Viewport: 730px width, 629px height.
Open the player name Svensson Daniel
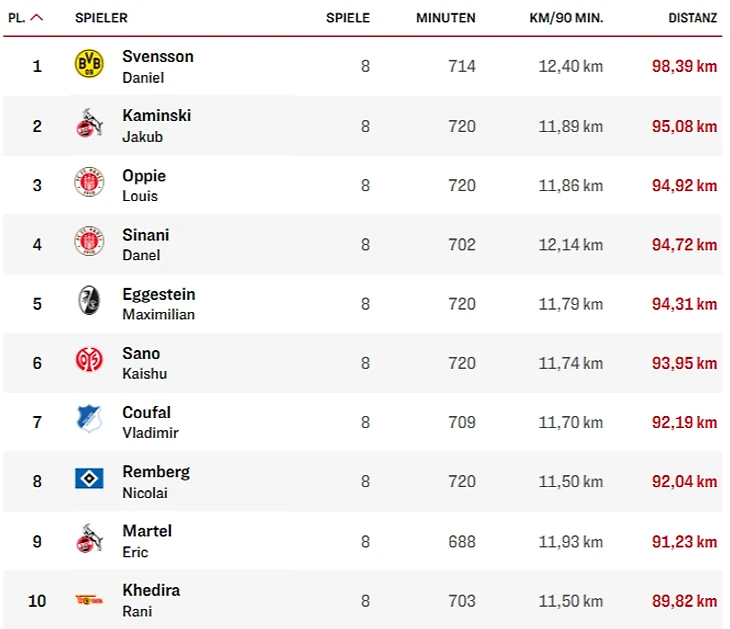157,66
